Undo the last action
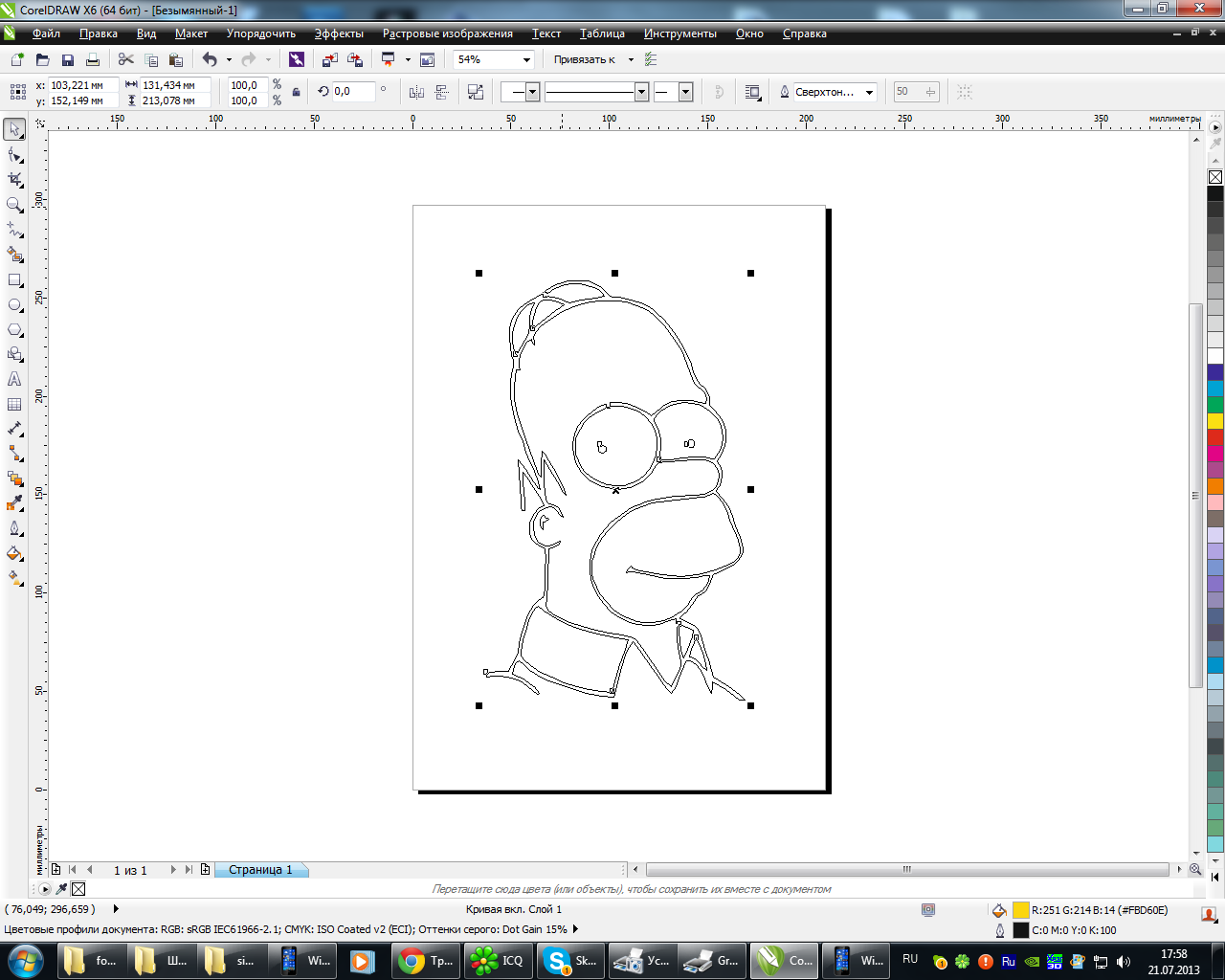The height and width of the screenshot is (980, 1225). (x=210, y=59)
